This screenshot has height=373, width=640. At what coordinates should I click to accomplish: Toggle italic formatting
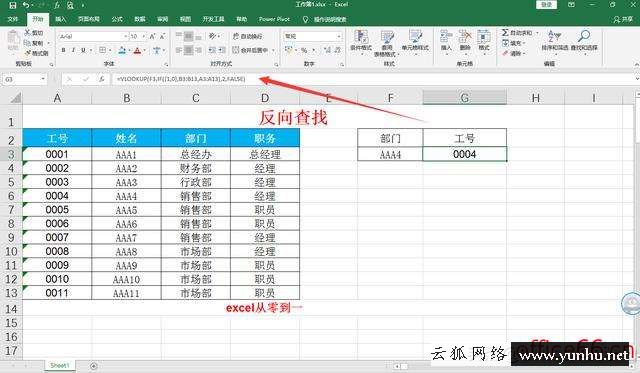point(73,50)
